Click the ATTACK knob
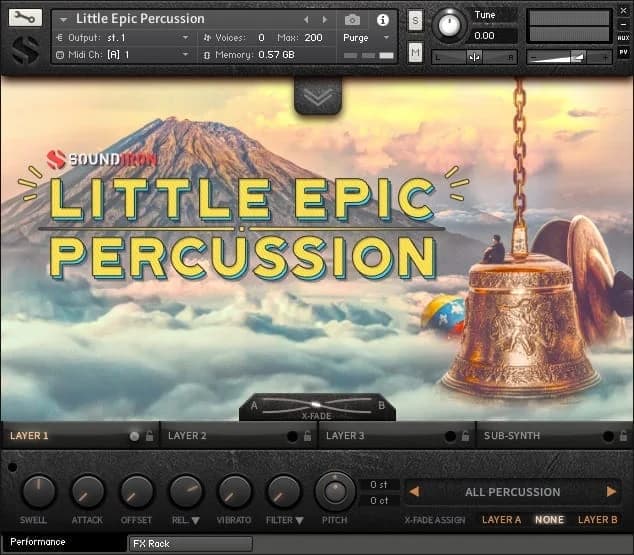Viewport: 634px width, 555px height. point(87,492)
